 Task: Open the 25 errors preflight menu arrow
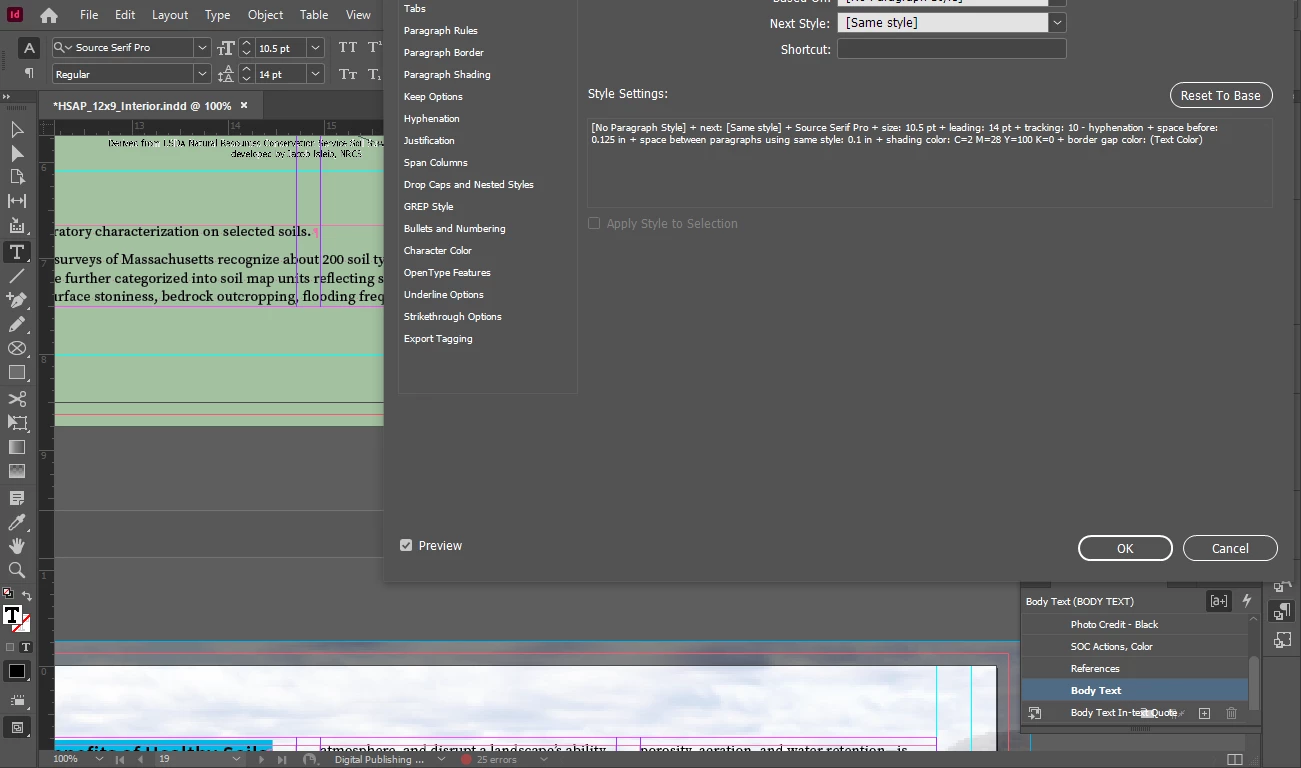[544, 759]
